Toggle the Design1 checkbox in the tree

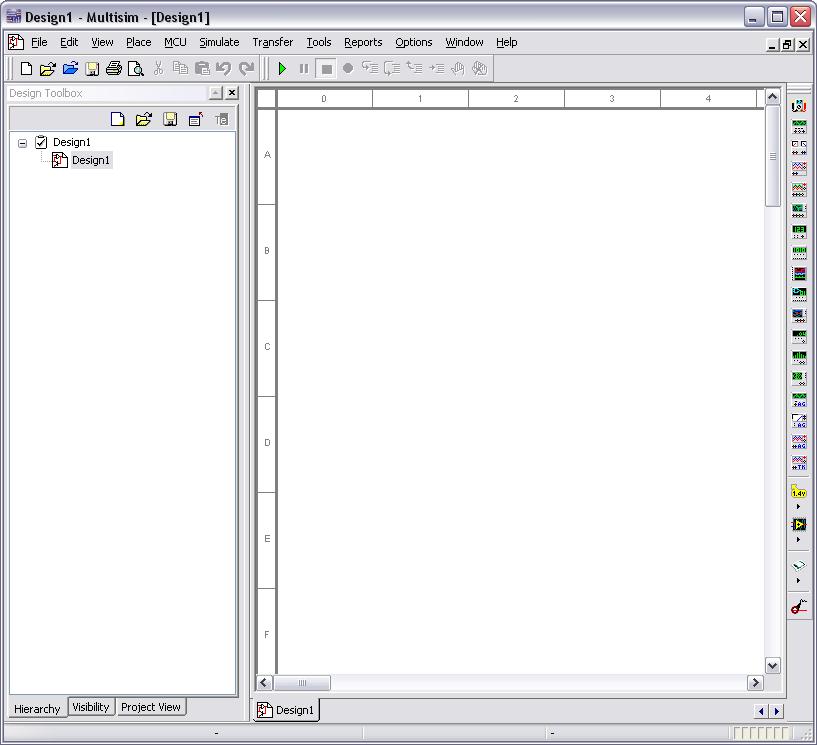(41, 142)
